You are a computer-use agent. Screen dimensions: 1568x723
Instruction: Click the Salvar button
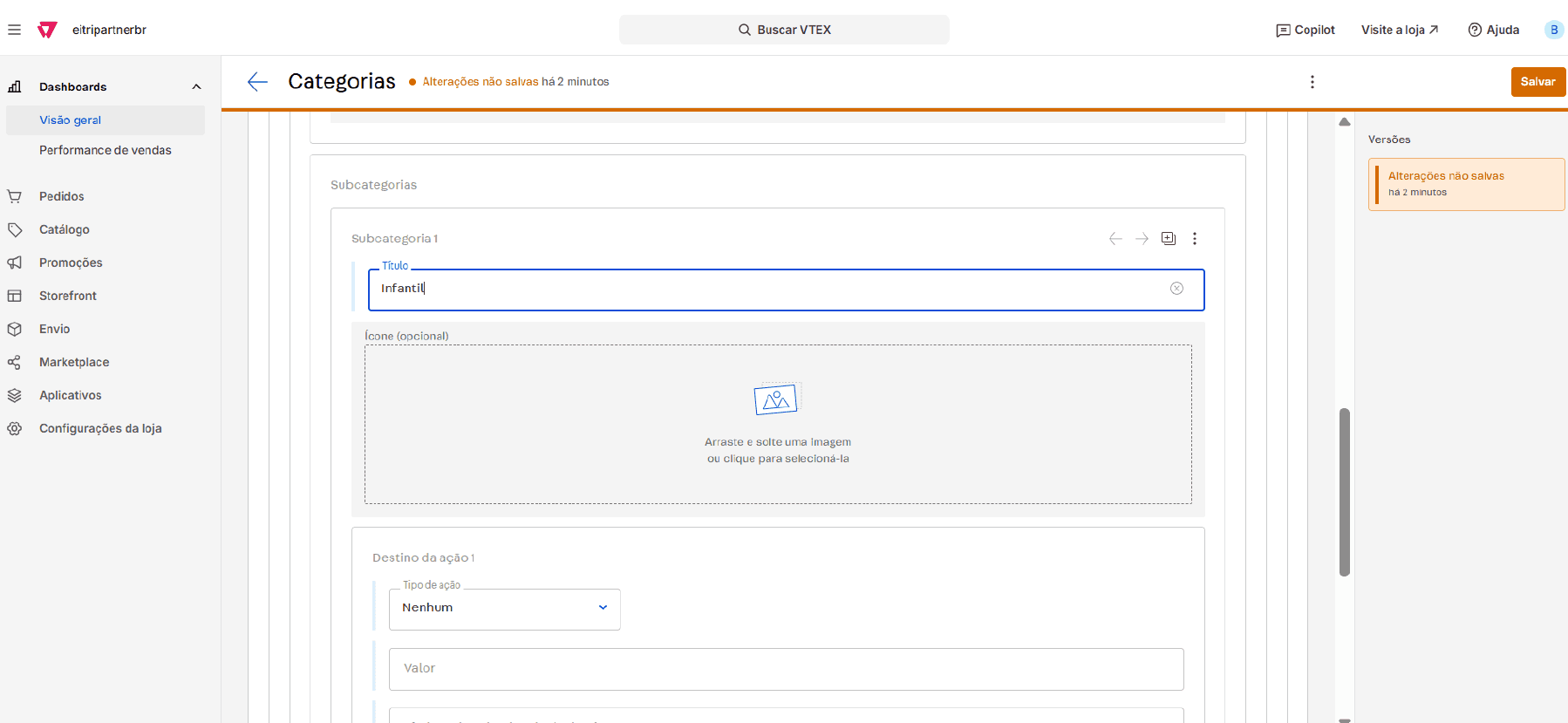(1537, 82)
